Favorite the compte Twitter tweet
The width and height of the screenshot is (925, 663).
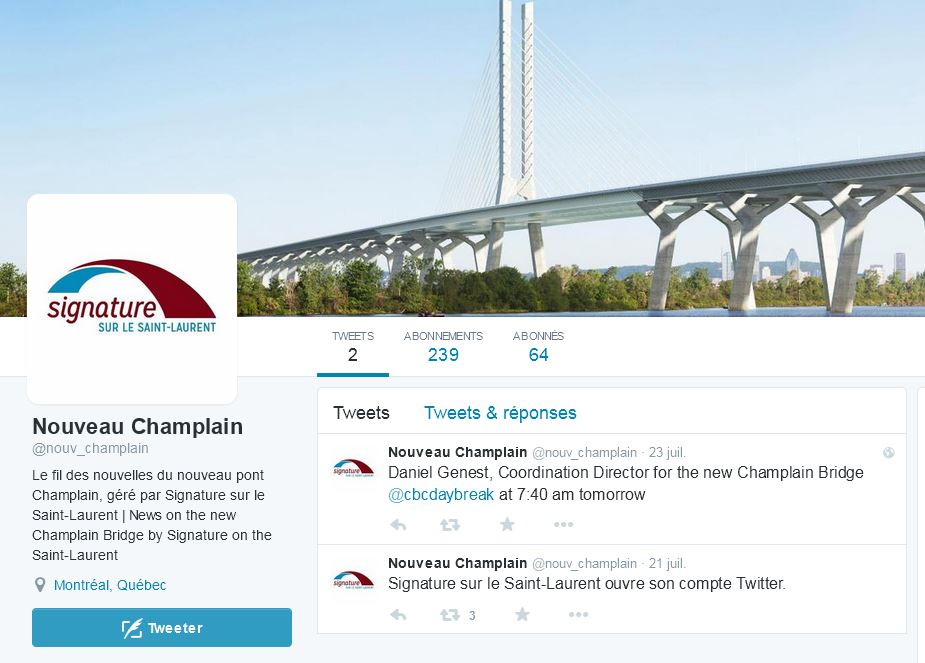pyautogui.click(x=522, y=615)
